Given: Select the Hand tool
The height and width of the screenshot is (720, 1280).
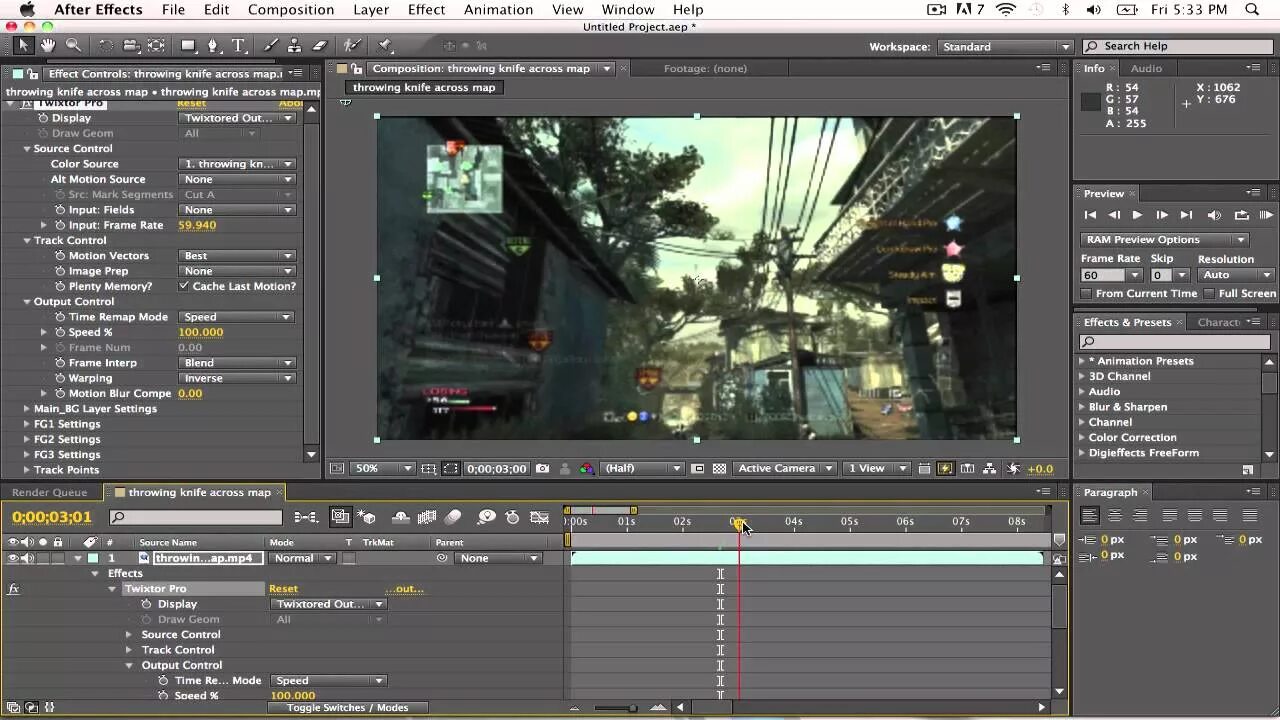Looking at the screenshot, I should coord(48,46).
